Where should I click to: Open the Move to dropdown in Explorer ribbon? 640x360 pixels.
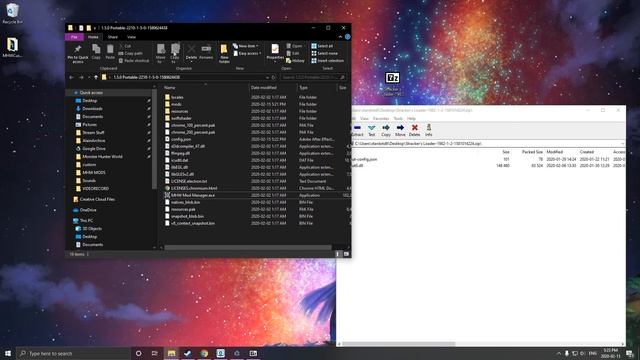point(161,53)
